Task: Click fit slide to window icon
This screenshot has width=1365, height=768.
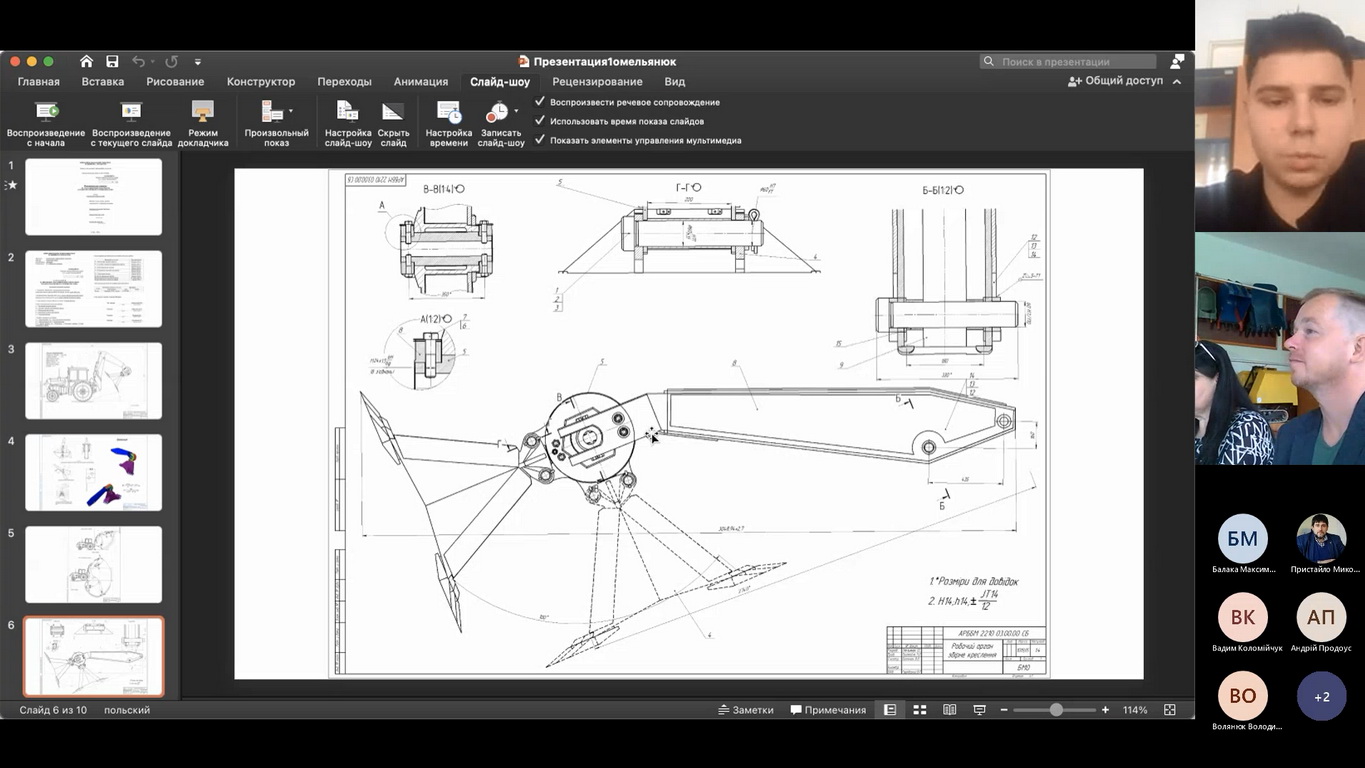Action: coord(1170,710)
